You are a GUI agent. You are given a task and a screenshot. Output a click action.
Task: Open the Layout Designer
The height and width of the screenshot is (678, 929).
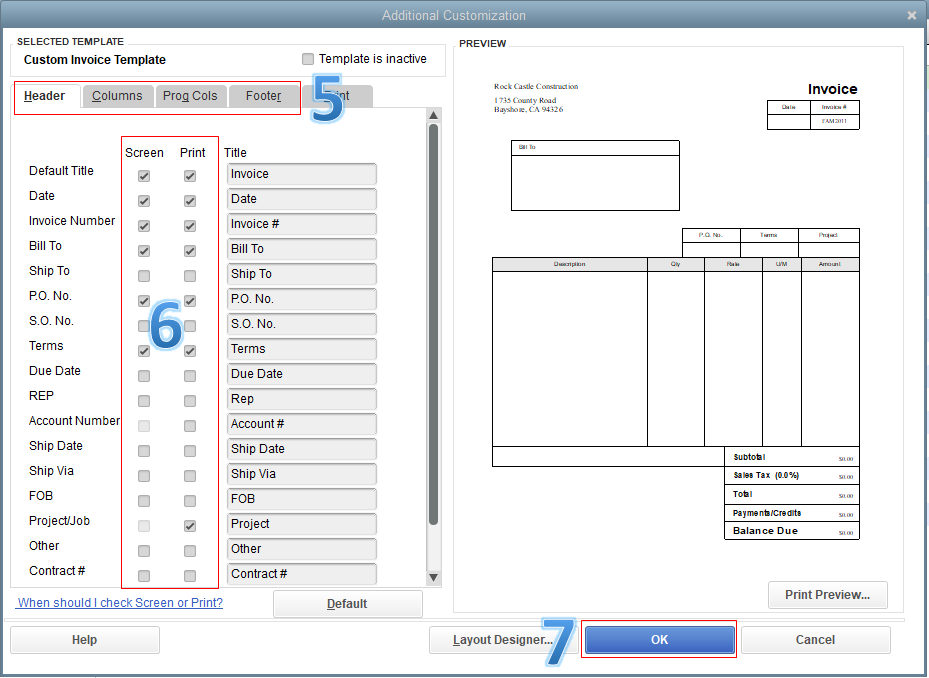[x=503, y=639]
